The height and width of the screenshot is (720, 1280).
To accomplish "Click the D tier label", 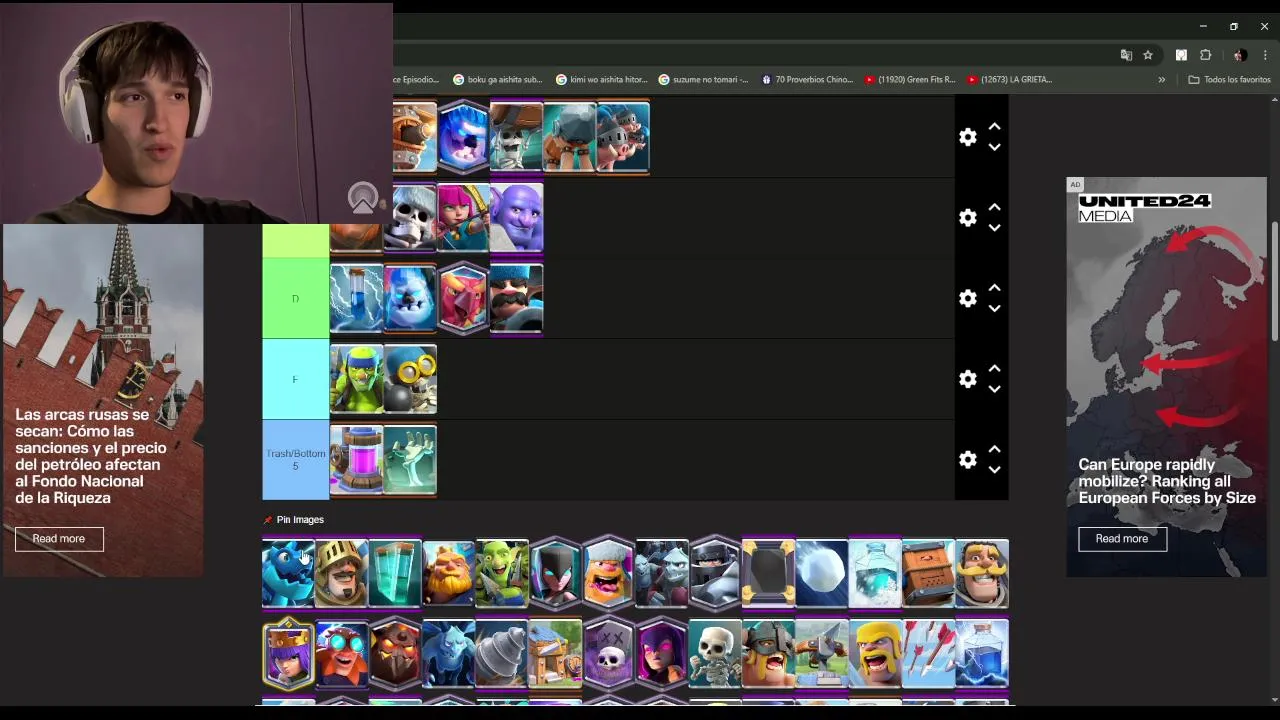I will pos(295,298).
